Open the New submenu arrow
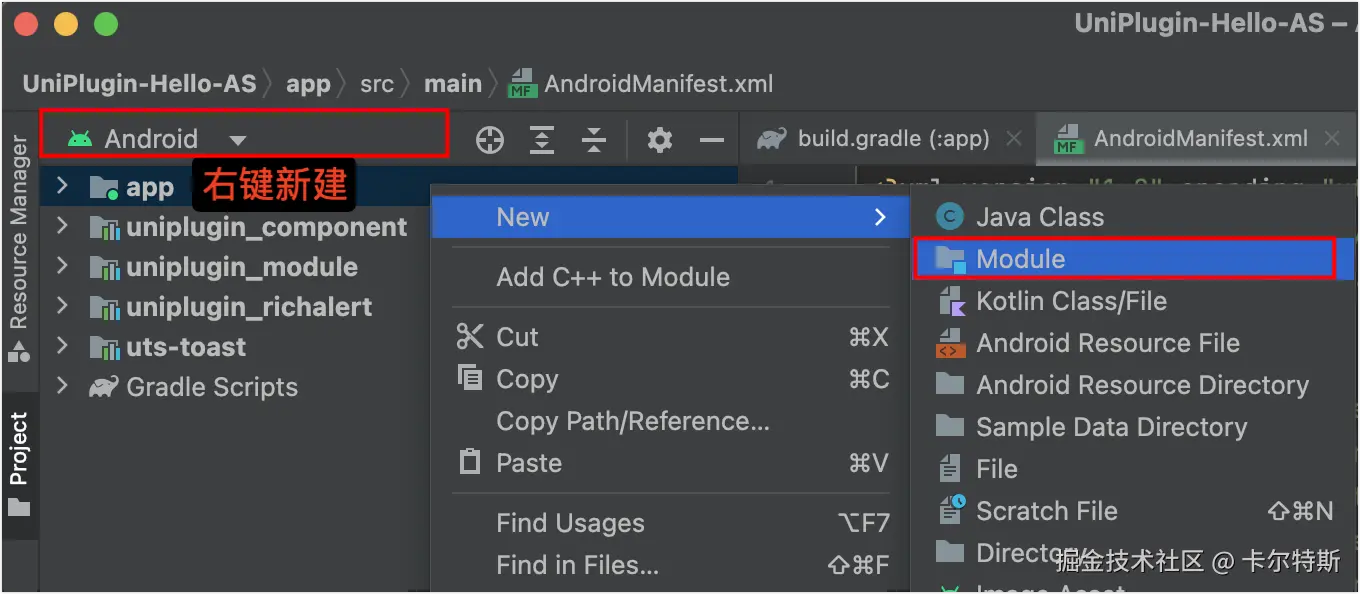 click(880, 217)
